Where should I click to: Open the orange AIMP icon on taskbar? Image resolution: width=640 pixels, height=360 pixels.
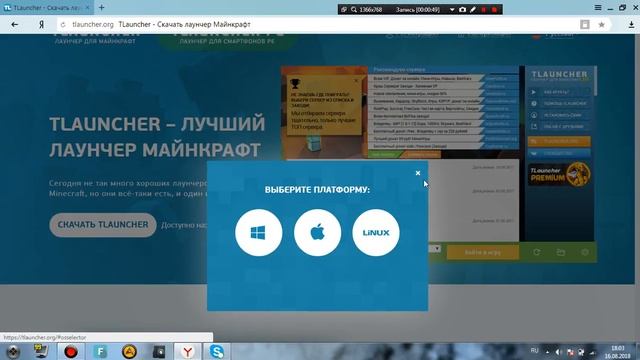point(129,351)
